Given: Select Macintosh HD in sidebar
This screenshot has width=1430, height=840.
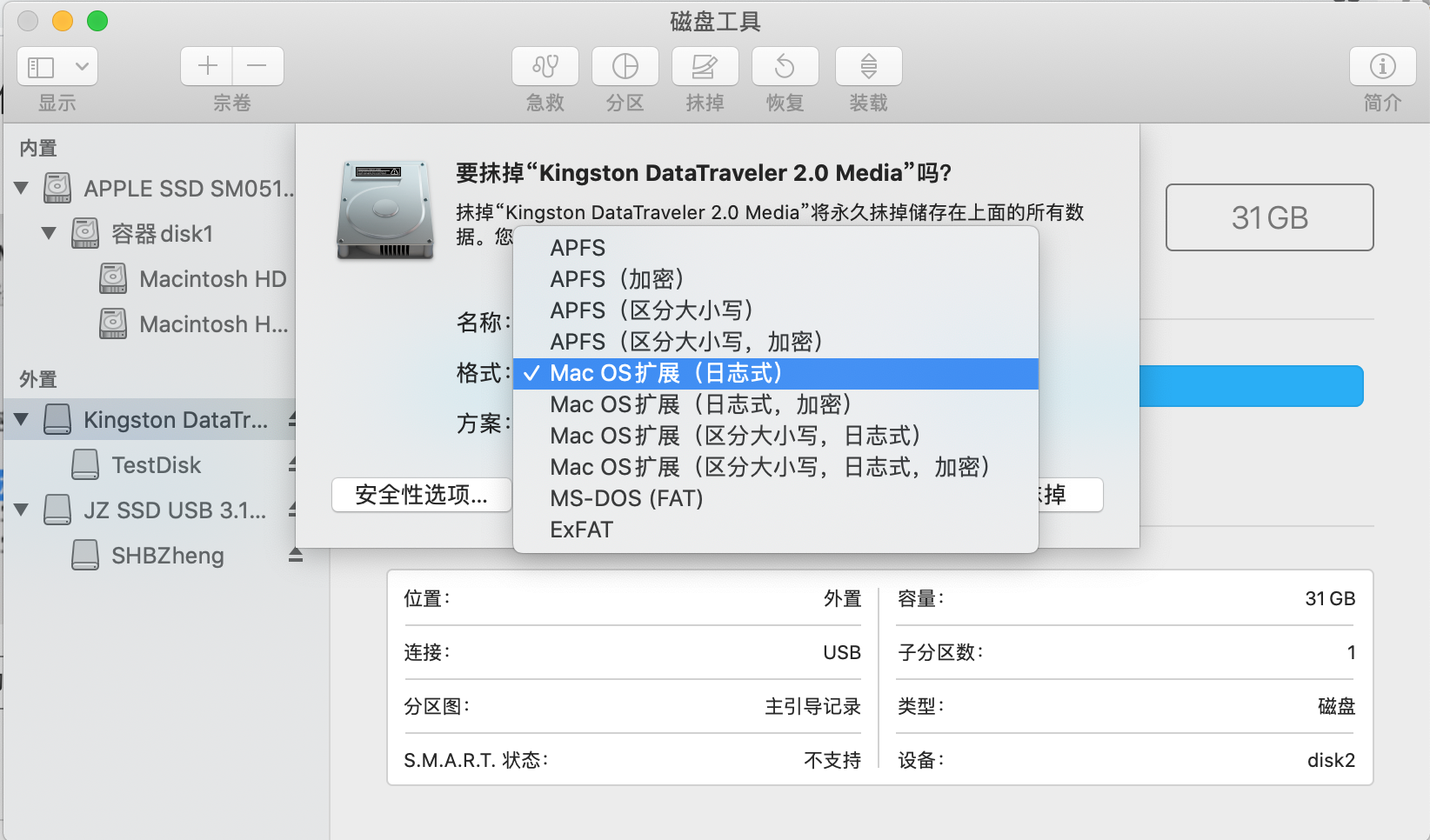Looking at the screenshot, I should (212, 279).
